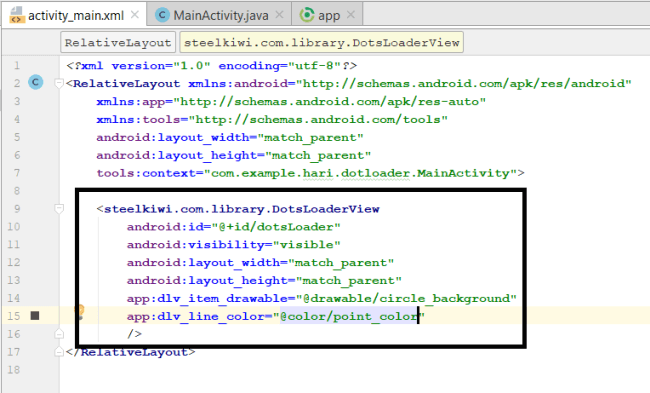
Task: Close the MainActivity.java tab
Action: click(279, 15)
